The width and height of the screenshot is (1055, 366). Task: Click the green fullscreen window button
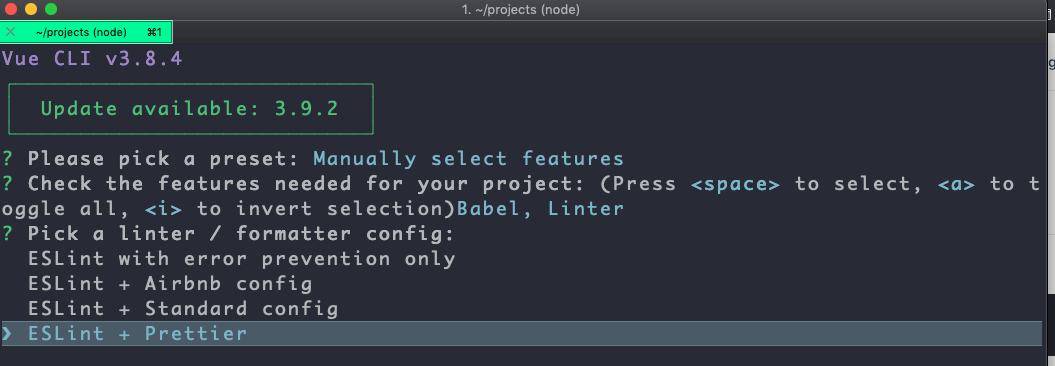[50, 9]
